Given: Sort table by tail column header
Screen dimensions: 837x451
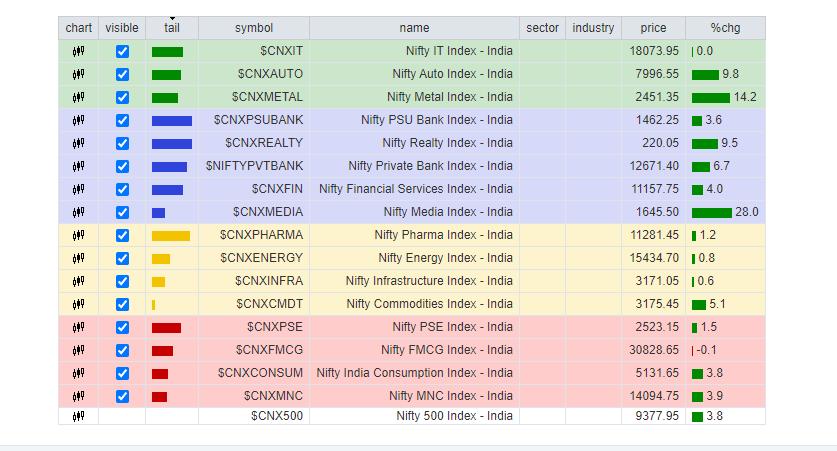Looking at the screenshot, I should coord(172,28).
